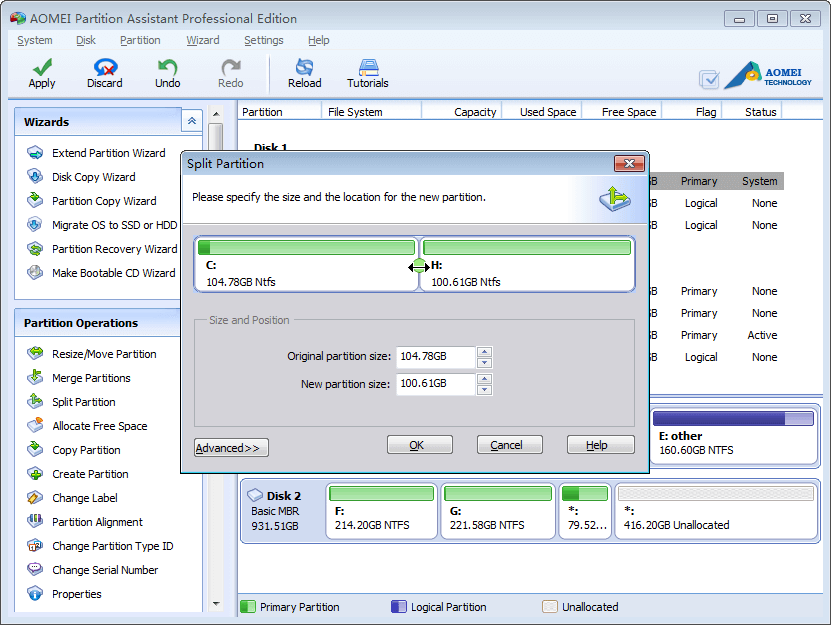Screen dimensions: 831x625
Task: Increase original partition size with up arrow
Action: click(484, 351)
